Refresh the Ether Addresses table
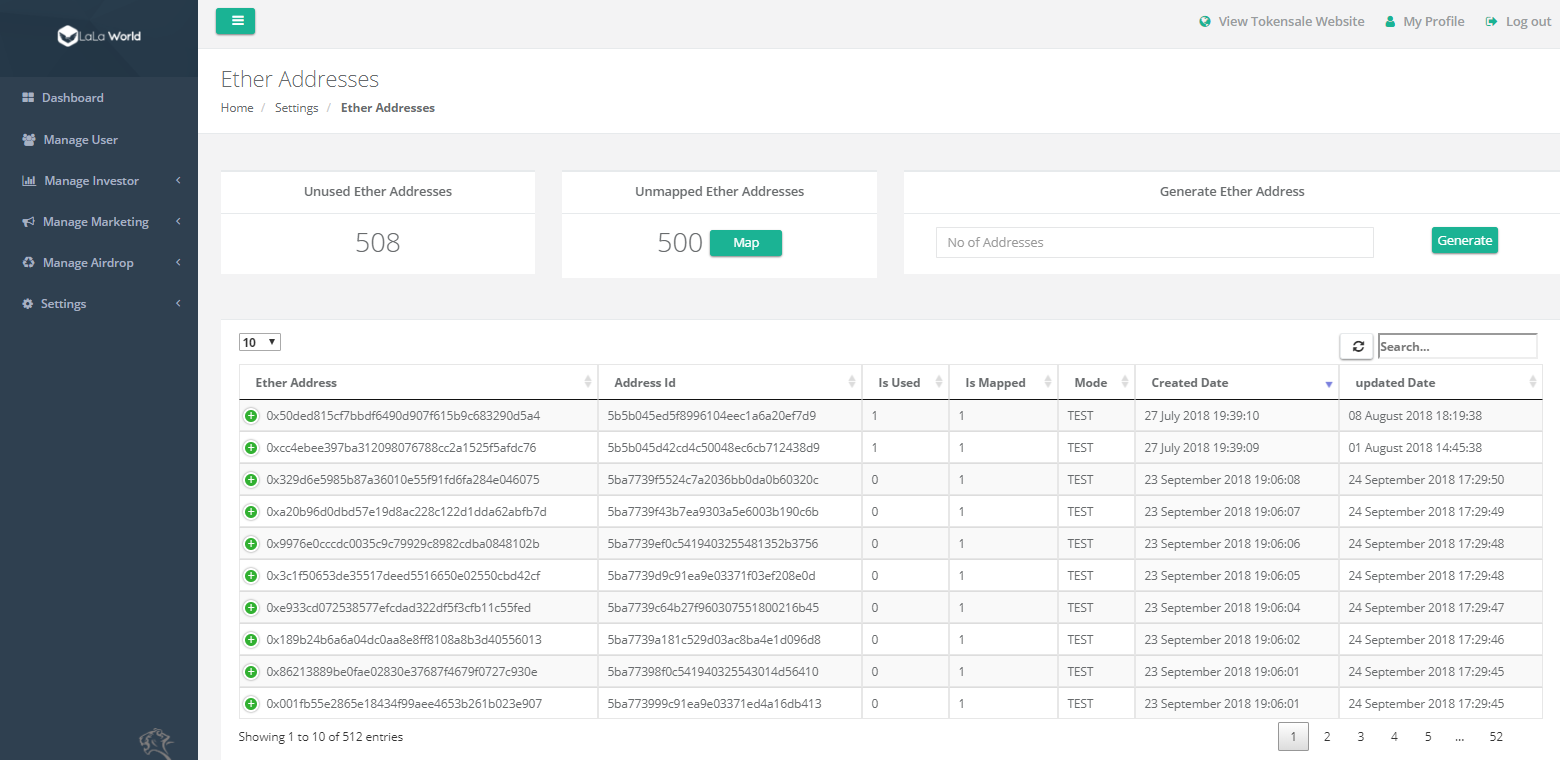Image resolution: width=1560 pixels, height=760 pixels. click(x=1357, y=345)
